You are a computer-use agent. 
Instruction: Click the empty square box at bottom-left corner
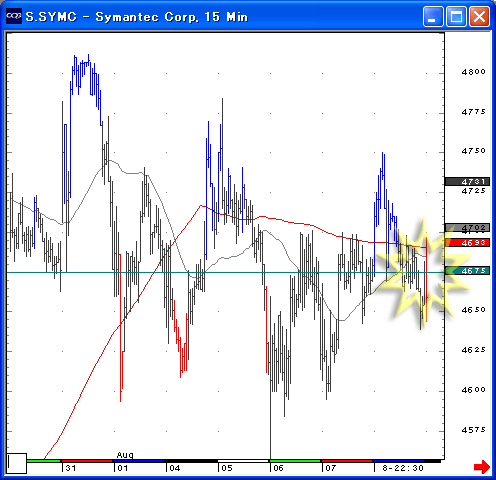[17, 463]
